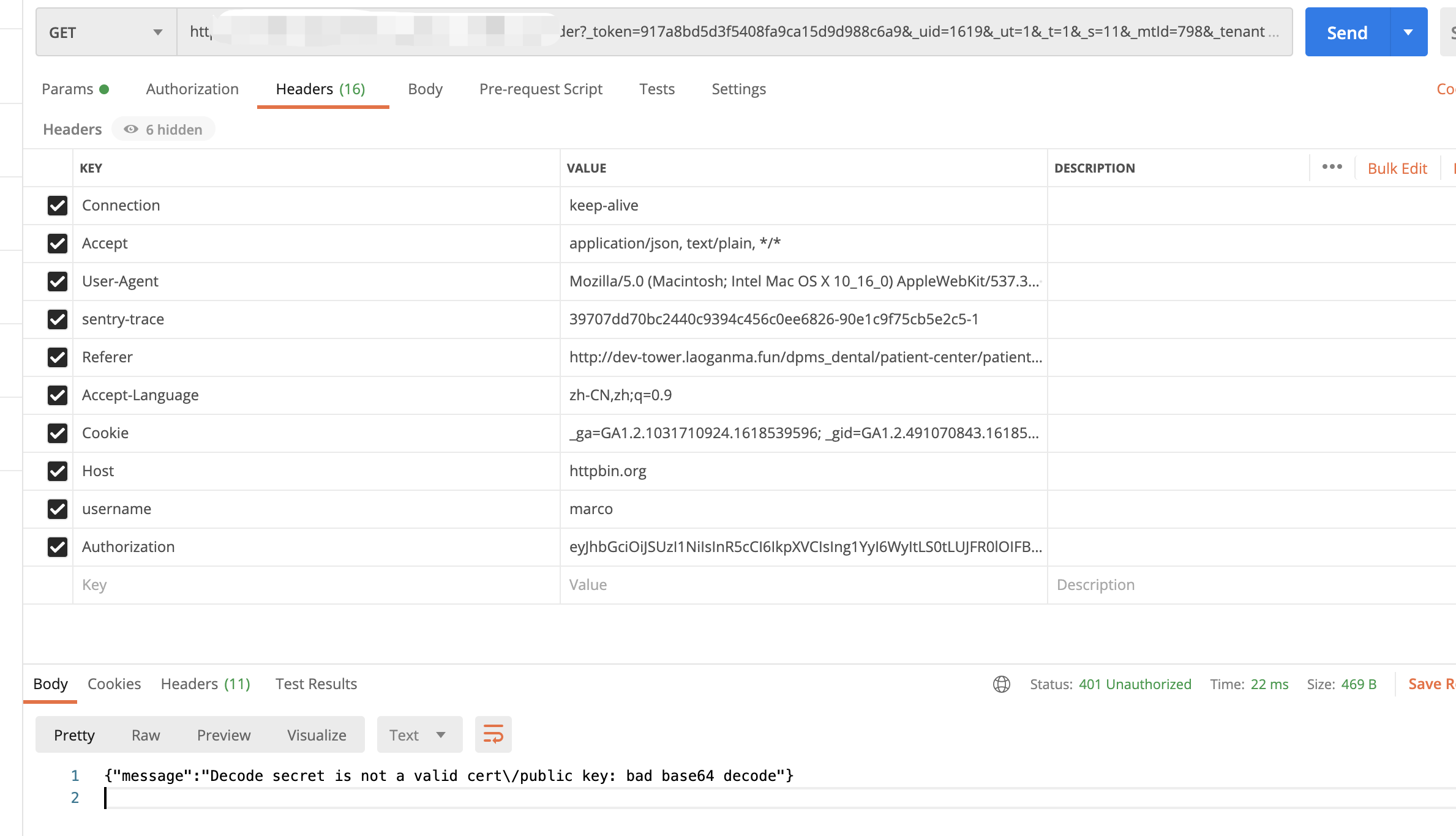Switch to the Authorization tab

tap(192, 89)
